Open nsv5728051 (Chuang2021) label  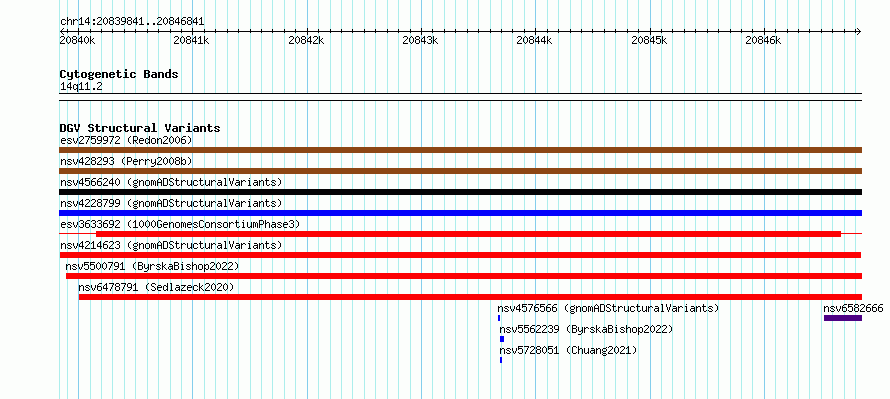point(568,351)
